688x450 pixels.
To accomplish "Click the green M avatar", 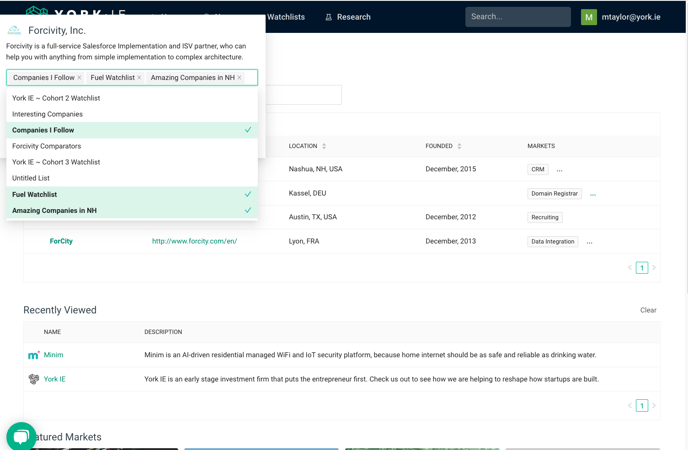I will 589,17.
